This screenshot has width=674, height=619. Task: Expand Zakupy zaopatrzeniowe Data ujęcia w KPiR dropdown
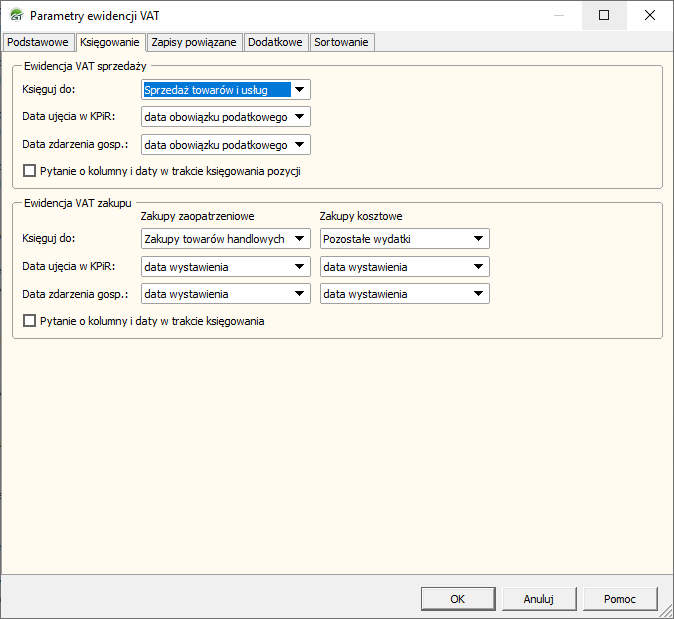299,267
